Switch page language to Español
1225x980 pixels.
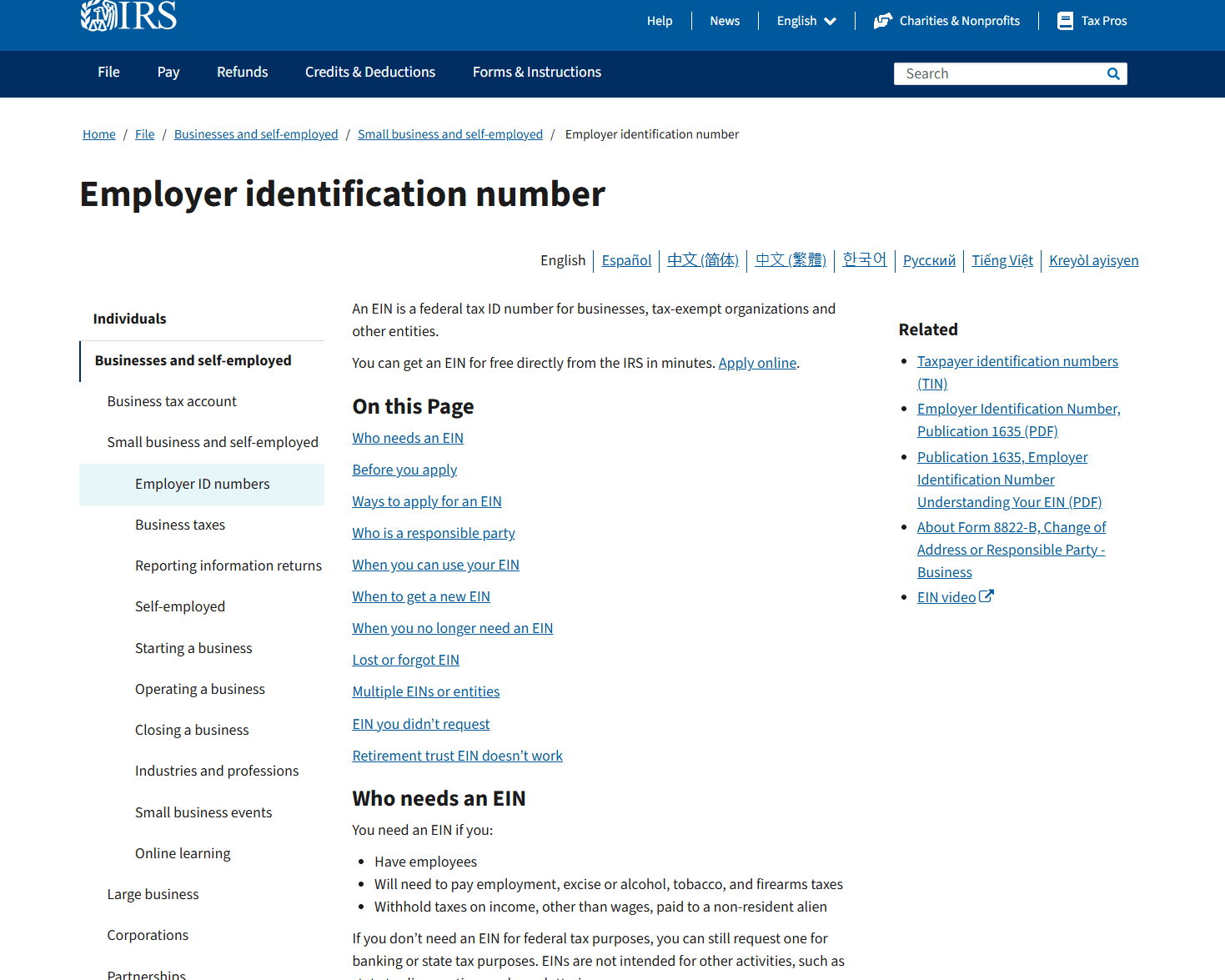pos(626,260)
